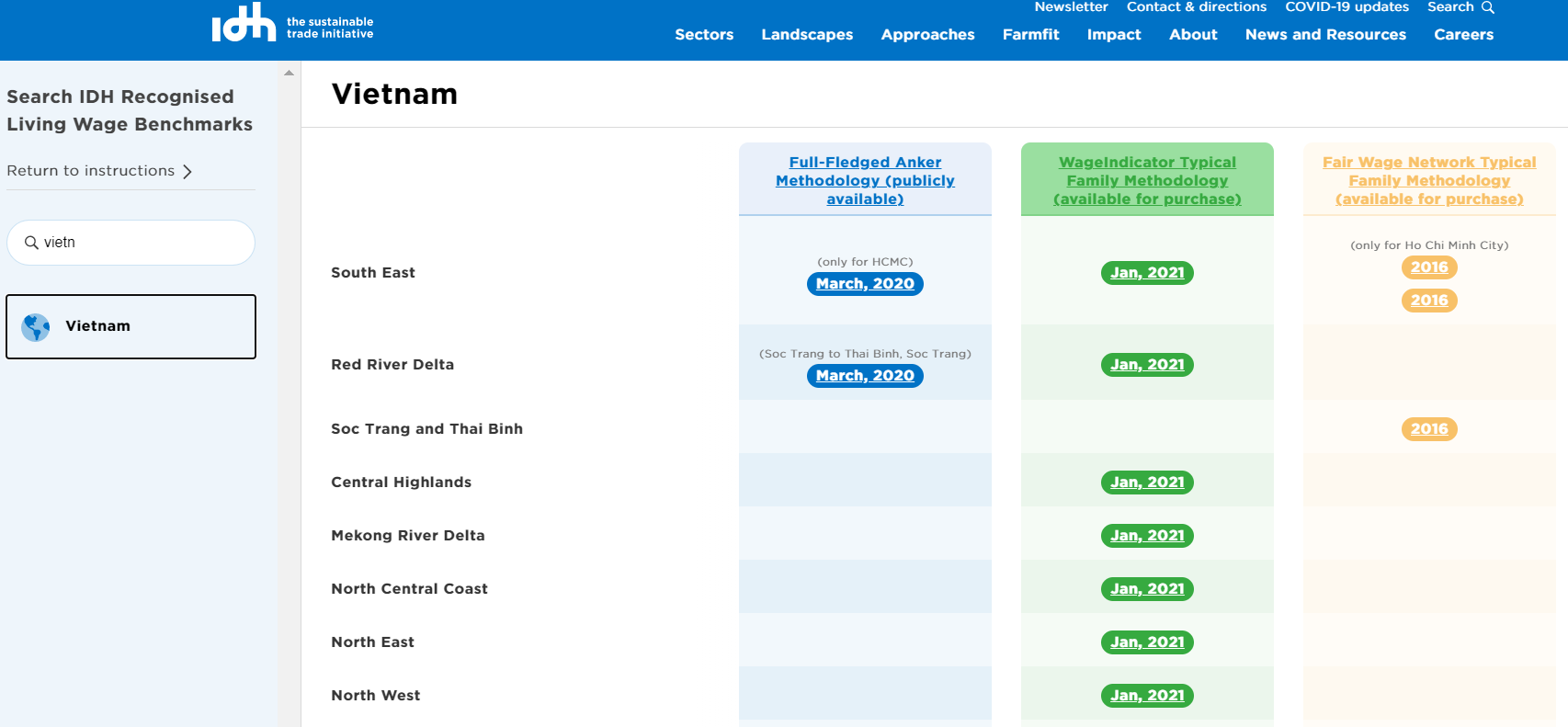Viewport: 1568px width, 727px height.
Task: Click the Central Highlands row label
Action: [x=401, y=483]
